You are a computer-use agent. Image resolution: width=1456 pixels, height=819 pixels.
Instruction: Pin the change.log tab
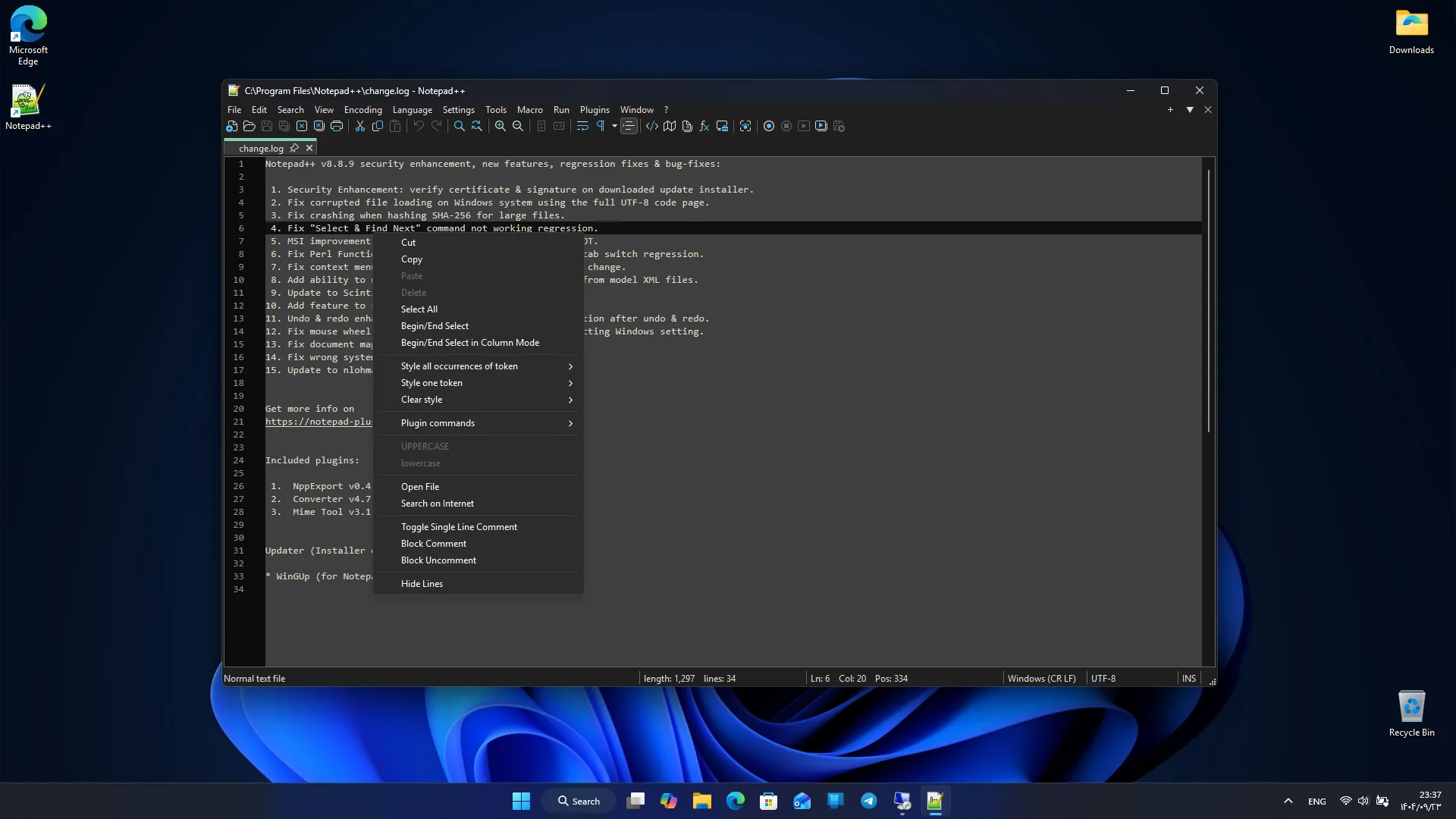click(x=294, y=148)
